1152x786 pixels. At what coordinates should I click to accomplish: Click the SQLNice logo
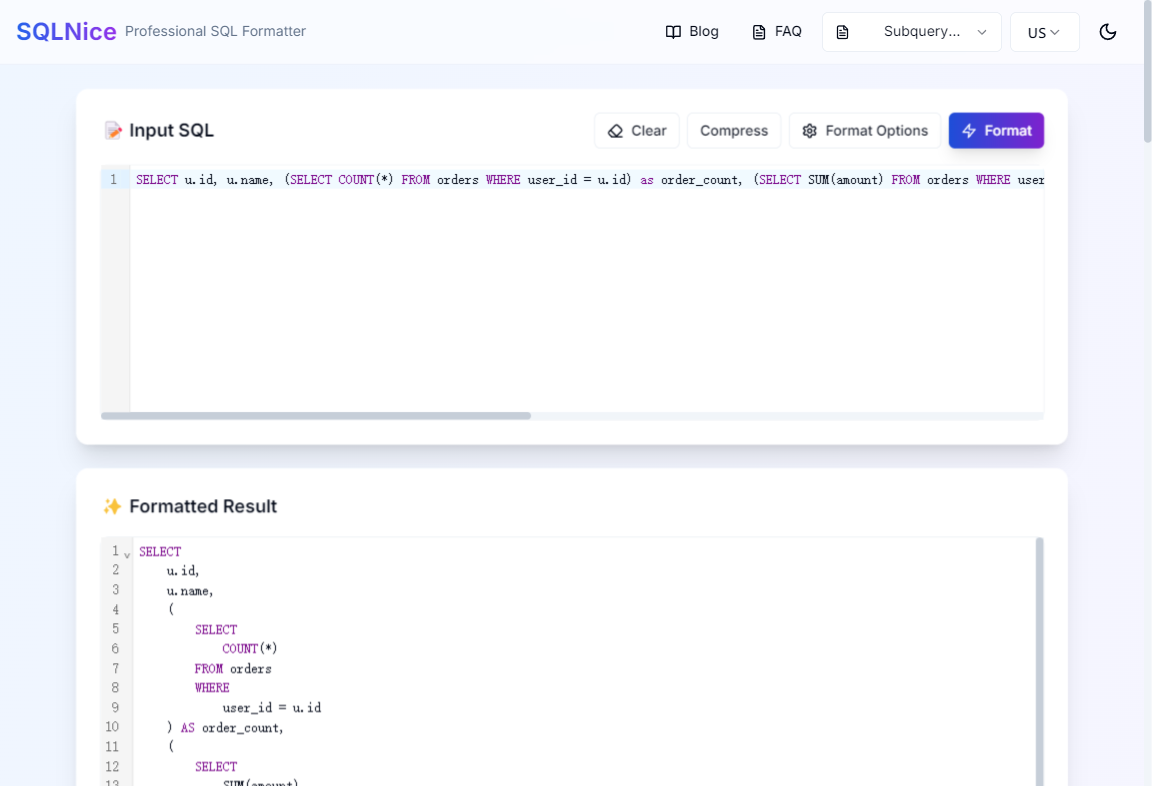pyautogui.click(x=66, y=31)
